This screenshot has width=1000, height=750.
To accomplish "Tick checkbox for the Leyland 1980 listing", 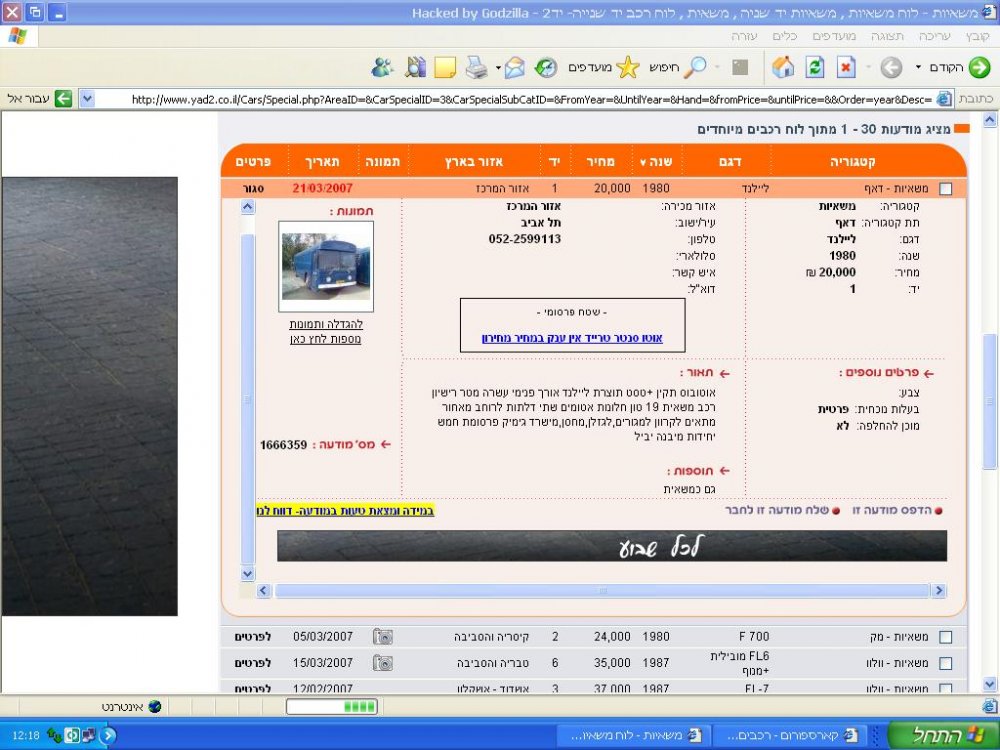I will pyautogui.click(x=946, y=189).
